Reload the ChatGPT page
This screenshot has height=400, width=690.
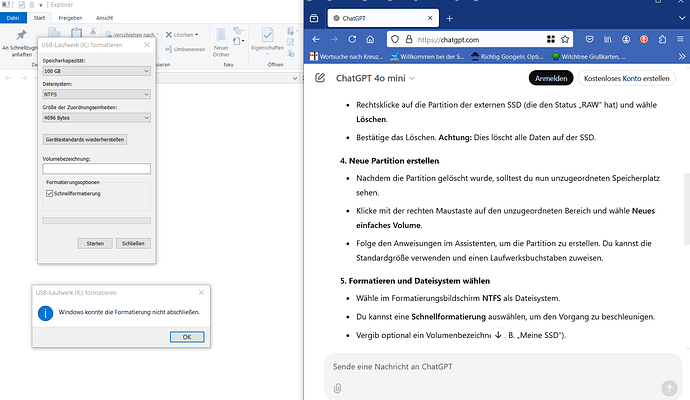pos(352,39)
